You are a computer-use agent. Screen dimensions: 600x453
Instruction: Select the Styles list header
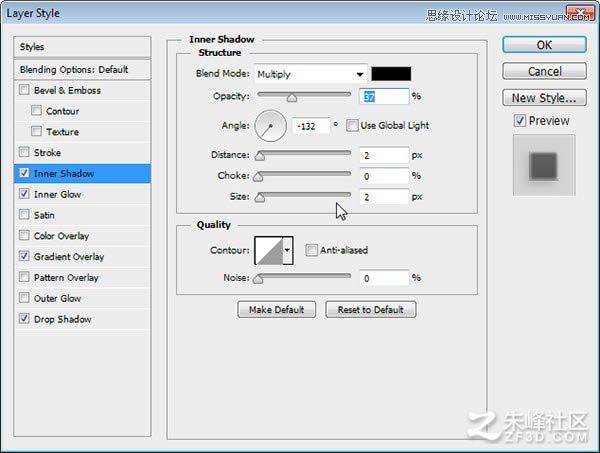82,47
